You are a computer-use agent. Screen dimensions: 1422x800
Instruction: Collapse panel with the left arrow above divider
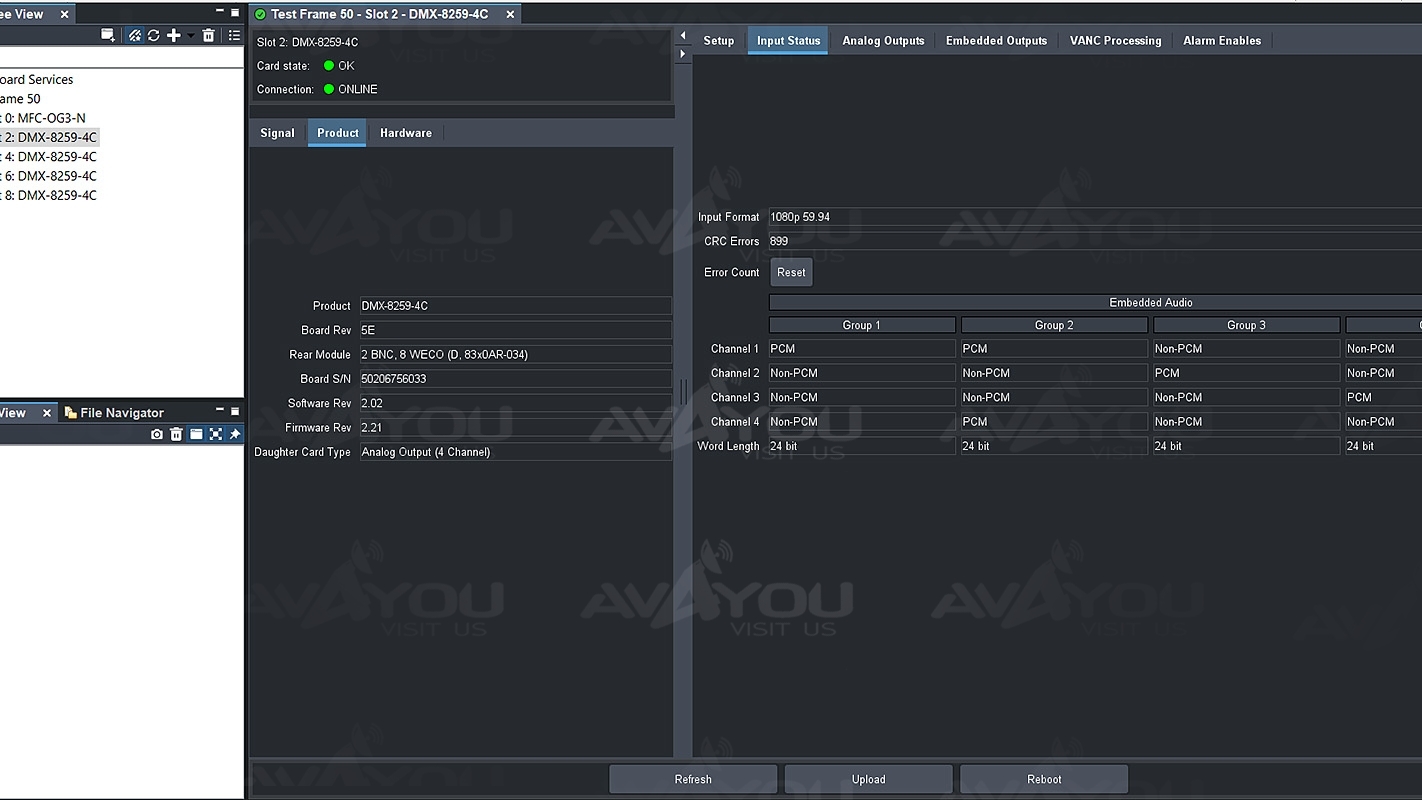(683, 36)
